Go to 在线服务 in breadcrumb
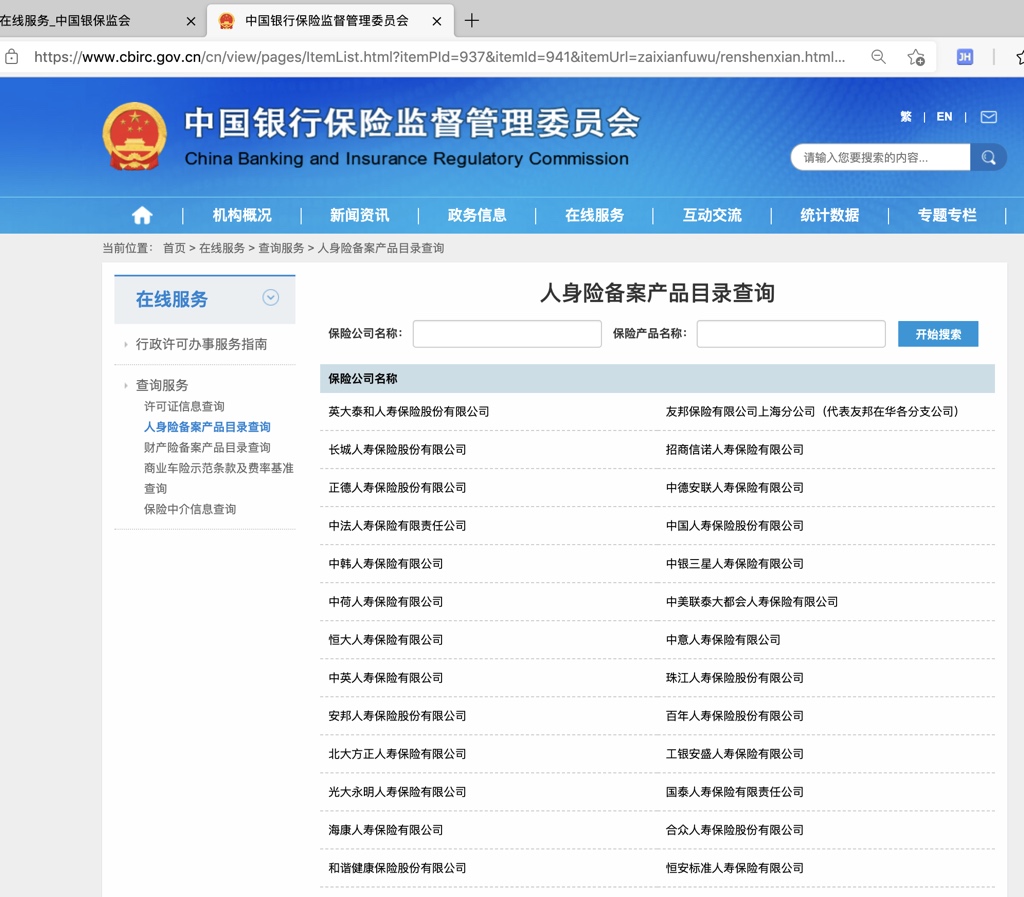 222,248
